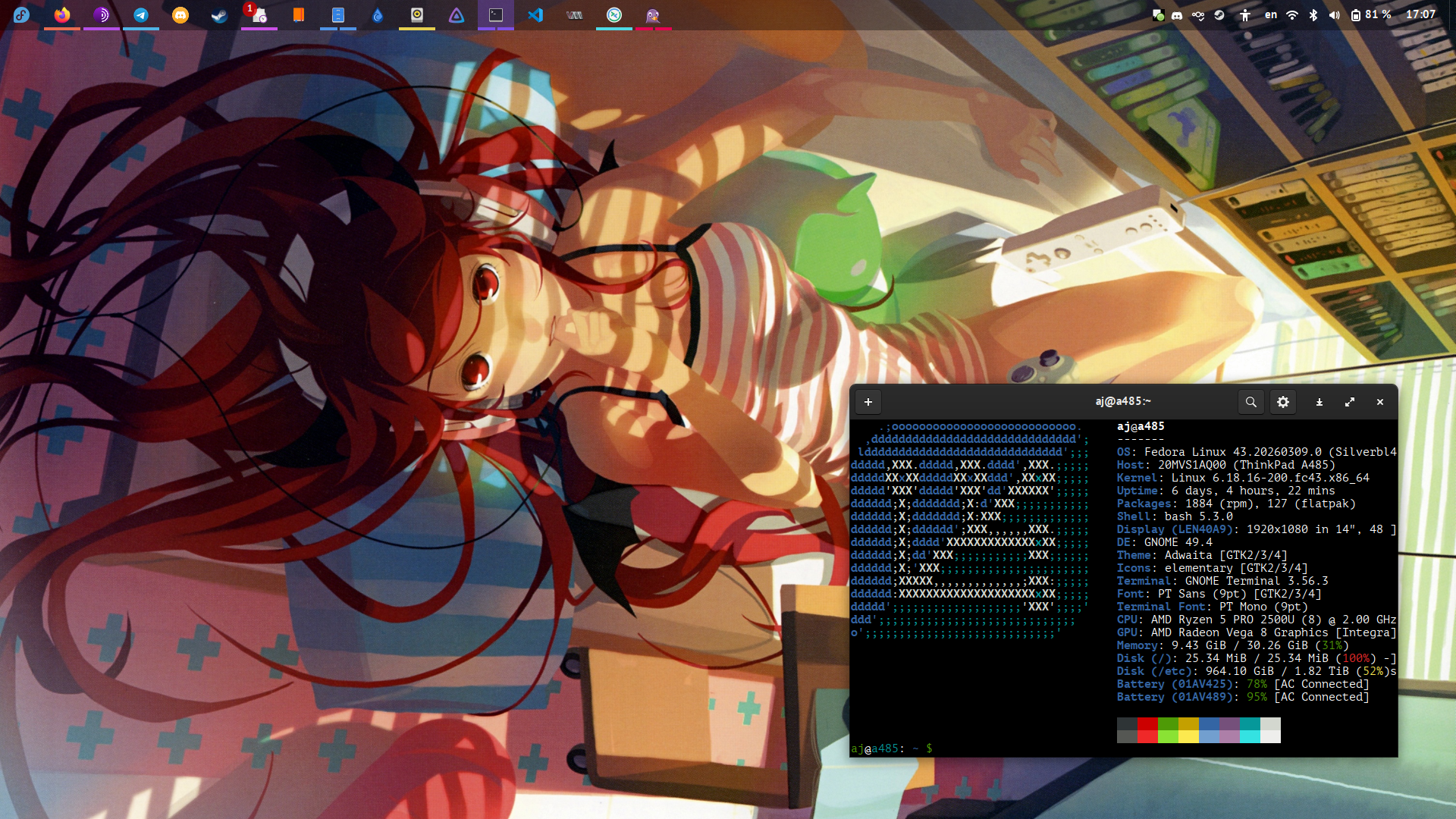Viewport: 1456px width, 819px height.
Task: Open the Discord app in the dock
Action: click(180, 15)
